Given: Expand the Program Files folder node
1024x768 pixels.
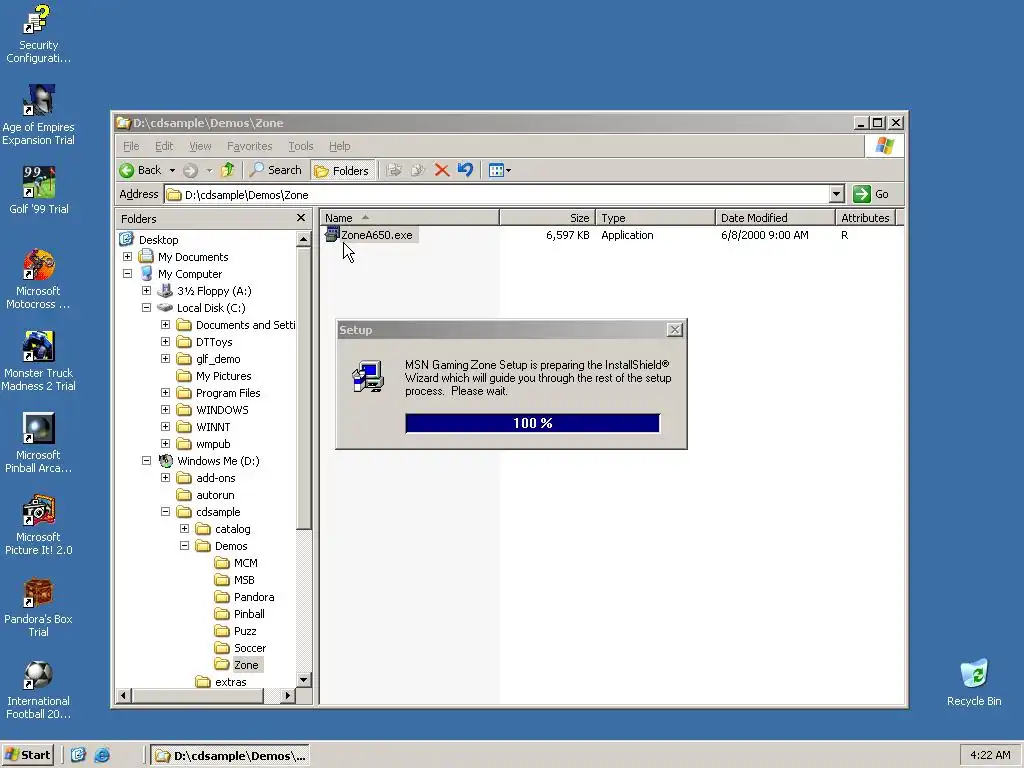Looking at the screenshot, I should click(x=166, y=392).
